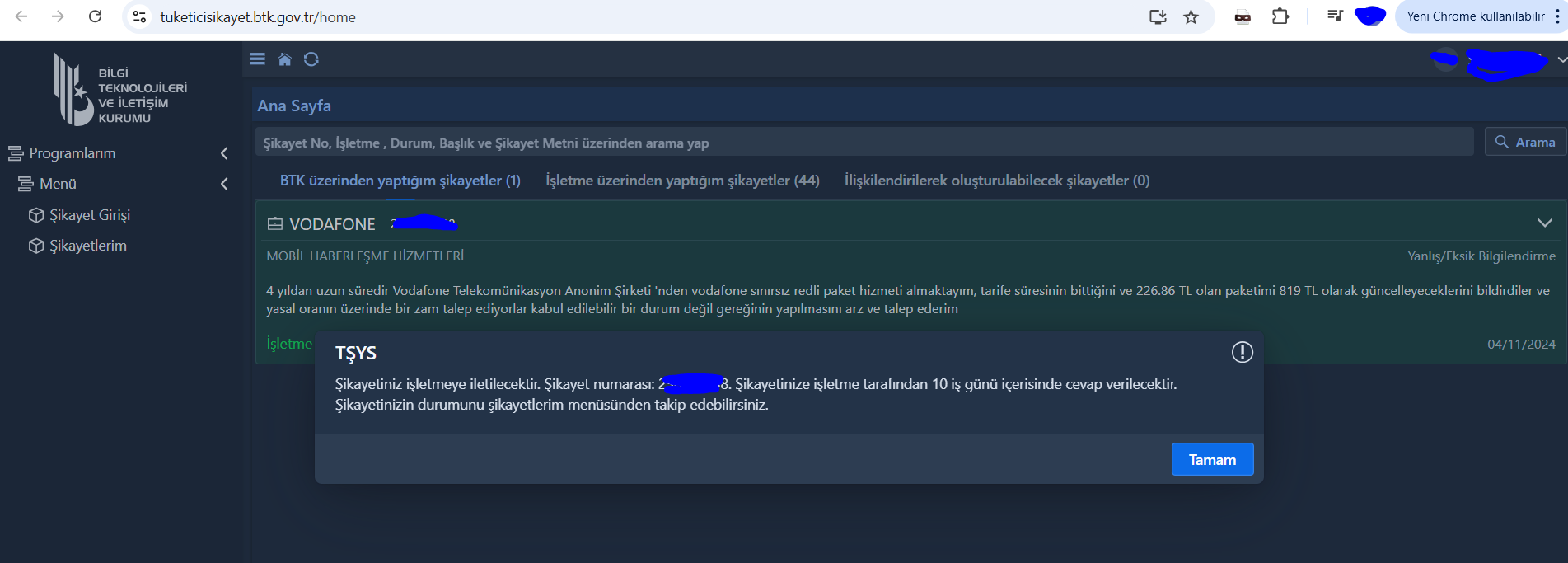Select 'İşletme üzerinden yaptığım şikayetler (44)' tab
The height and width of the screenshot is (563, 1568).
point(682,181)
